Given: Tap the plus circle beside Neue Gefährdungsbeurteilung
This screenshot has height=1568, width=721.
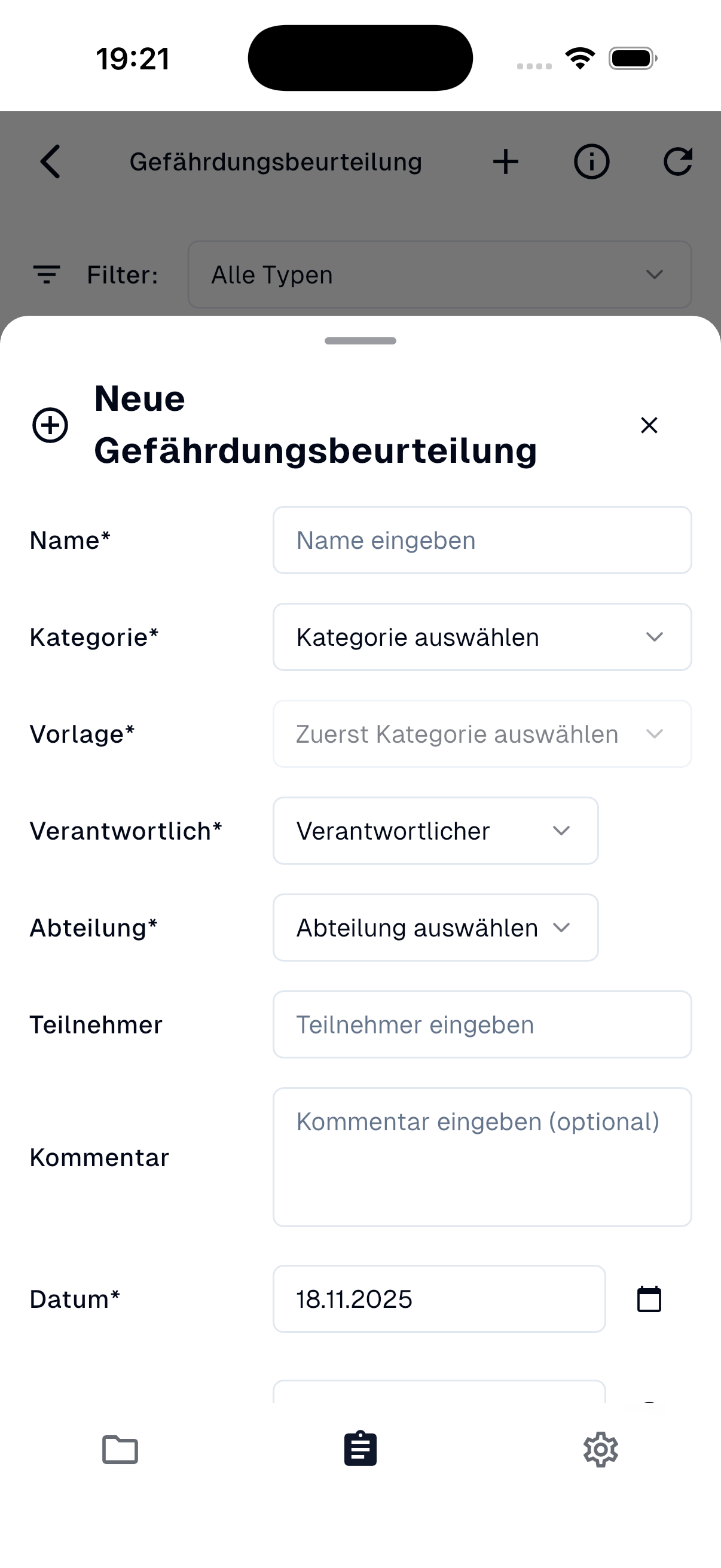Looking at the screenshot, I should pyautogui.click(x=50, y=425).
